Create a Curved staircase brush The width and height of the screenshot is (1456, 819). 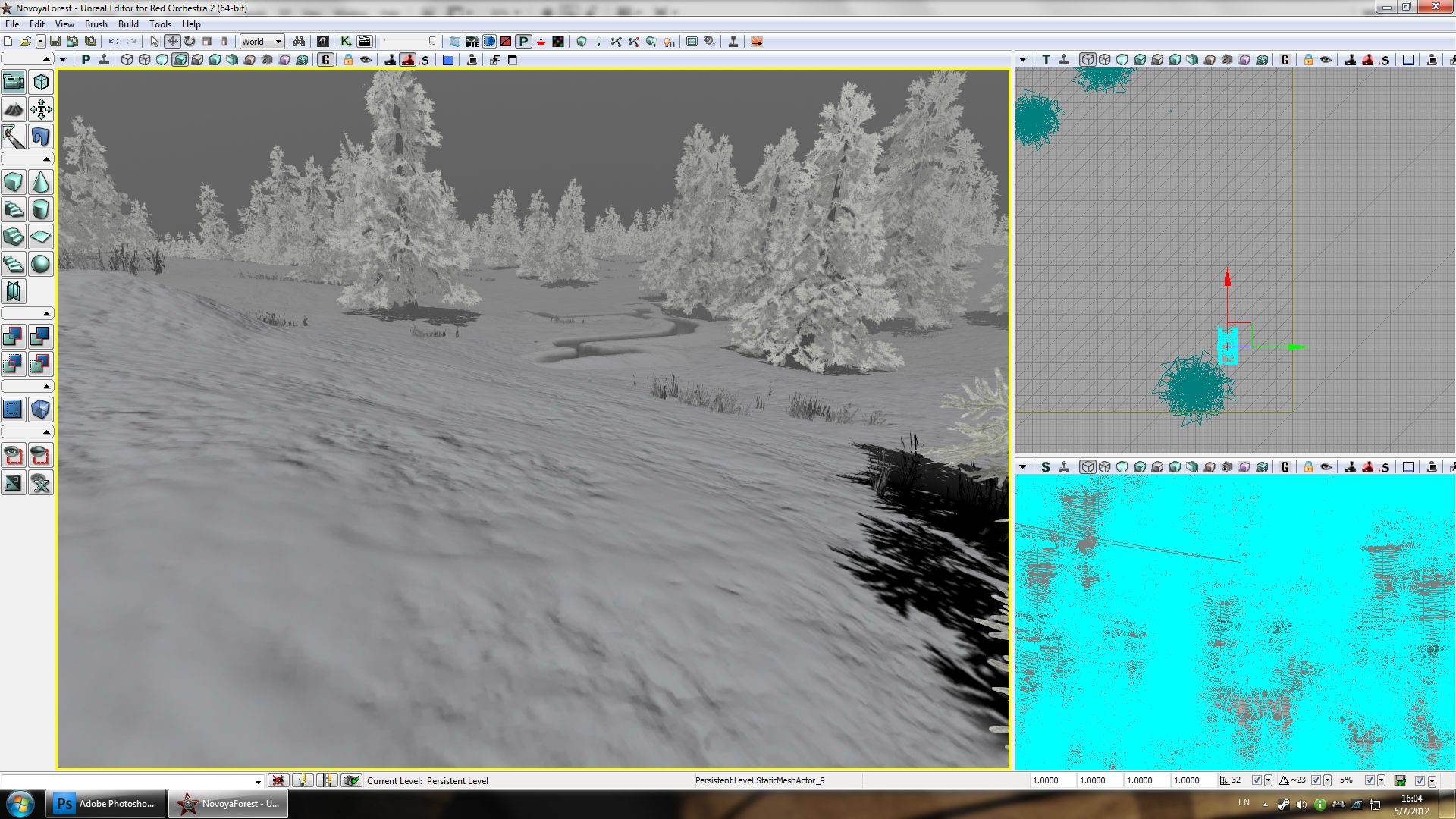point(14,209)
